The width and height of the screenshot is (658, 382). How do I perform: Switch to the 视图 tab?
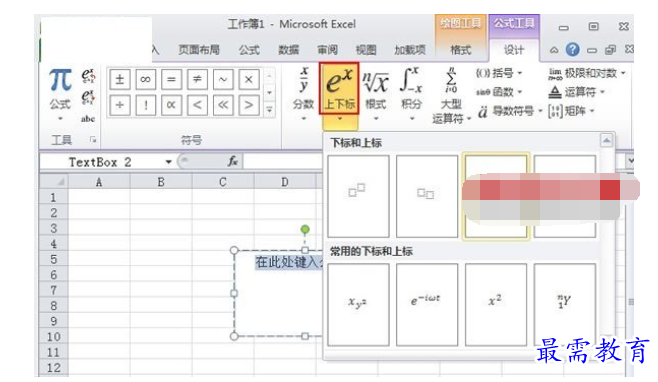tap(366, 50)
